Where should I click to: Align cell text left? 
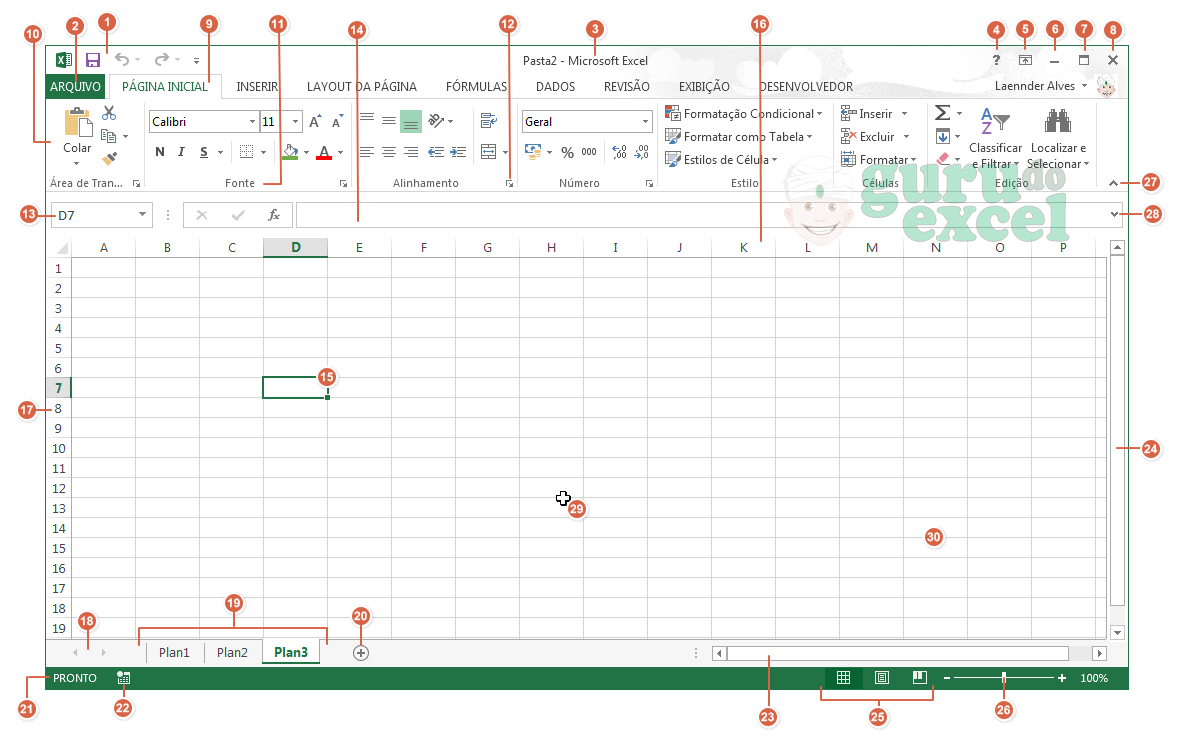coord(367,152)
